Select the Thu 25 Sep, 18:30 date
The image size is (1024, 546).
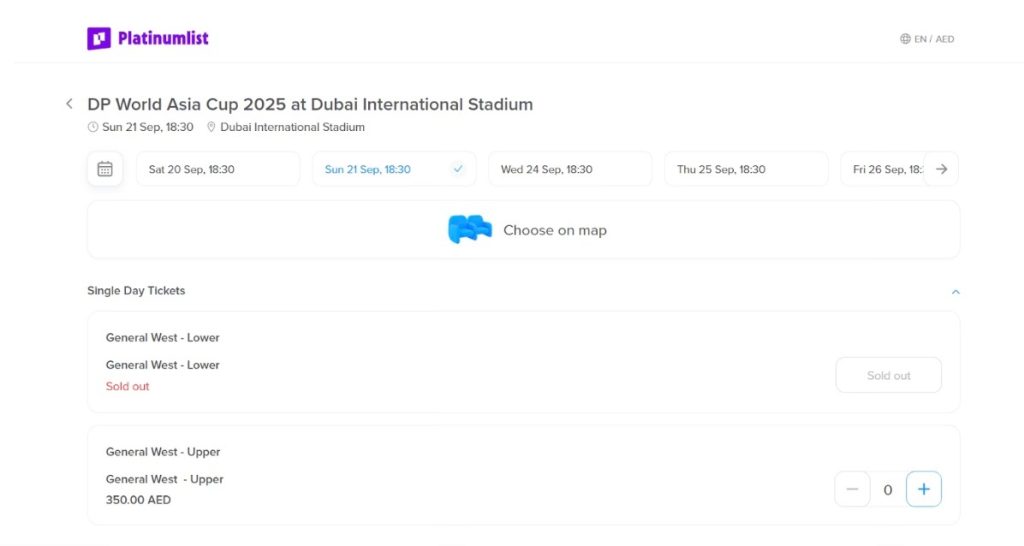(x=746, y=169)
